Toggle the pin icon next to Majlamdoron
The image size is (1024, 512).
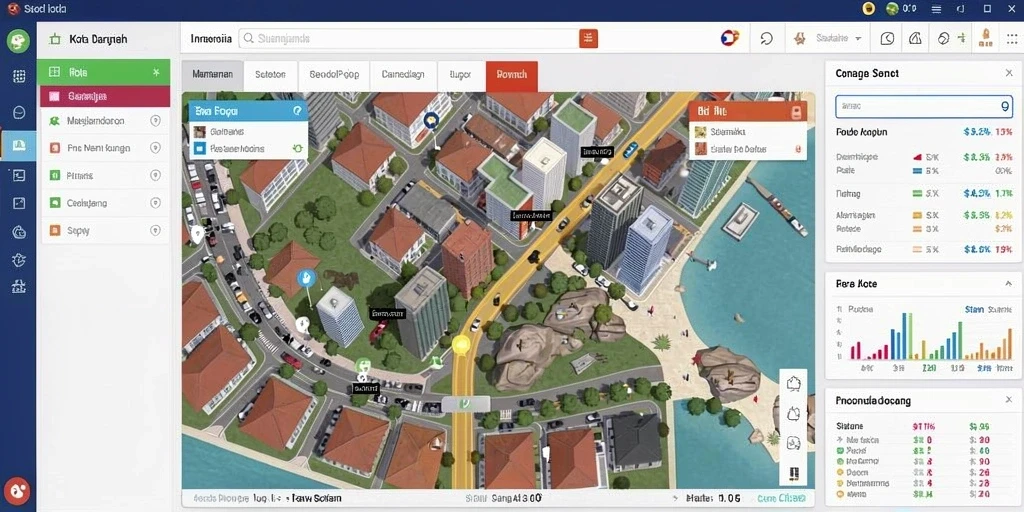coord(155,121)
